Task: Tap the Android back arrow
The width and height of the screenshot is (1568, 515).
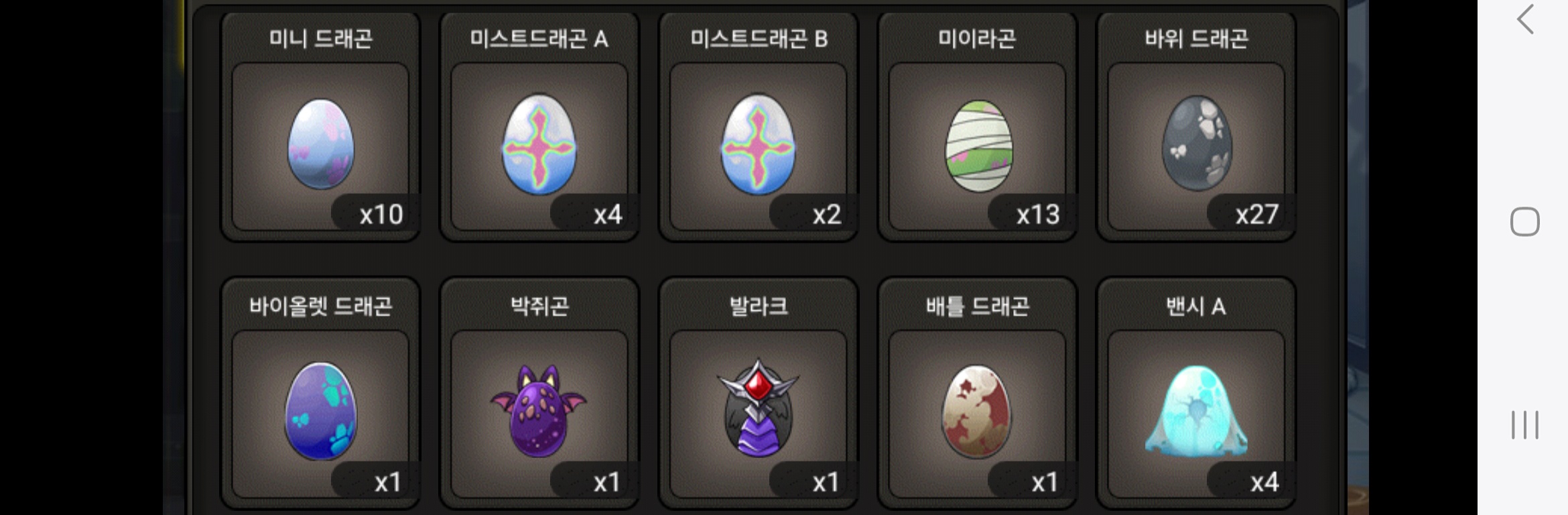Action: point(1525,19)
